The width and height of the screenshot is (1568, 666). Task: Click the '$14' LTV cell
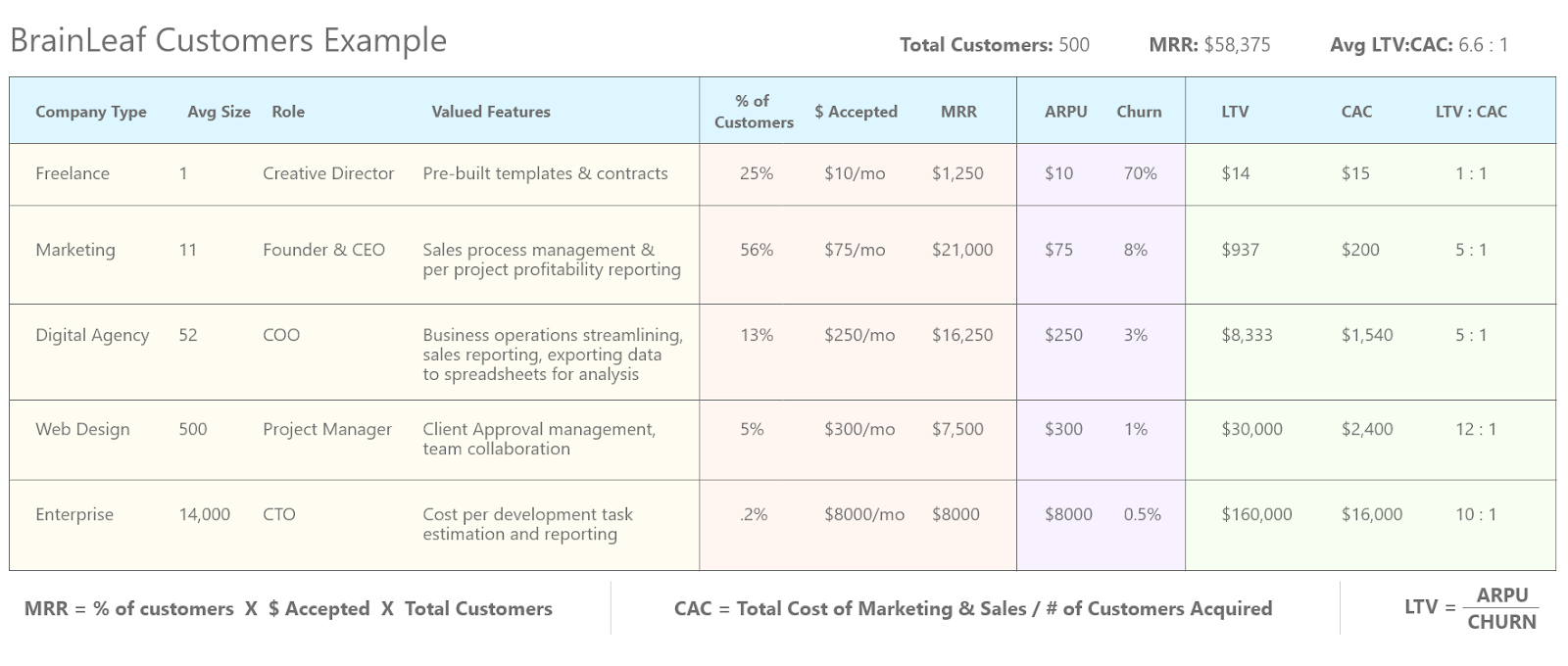coord(1236,173)
